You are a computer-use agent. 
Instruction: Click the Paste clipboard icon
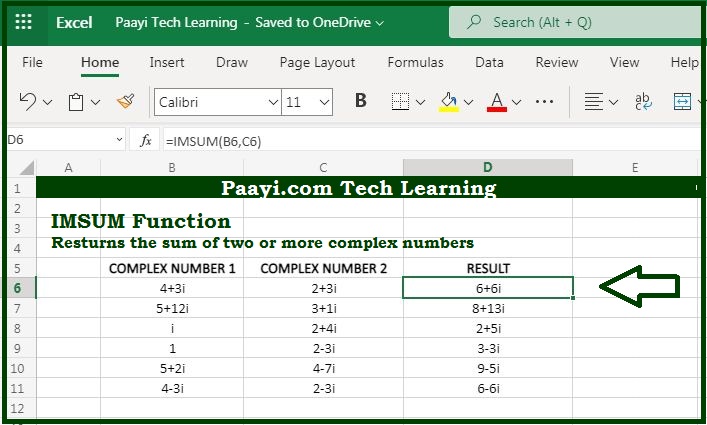tap(76, 102)
